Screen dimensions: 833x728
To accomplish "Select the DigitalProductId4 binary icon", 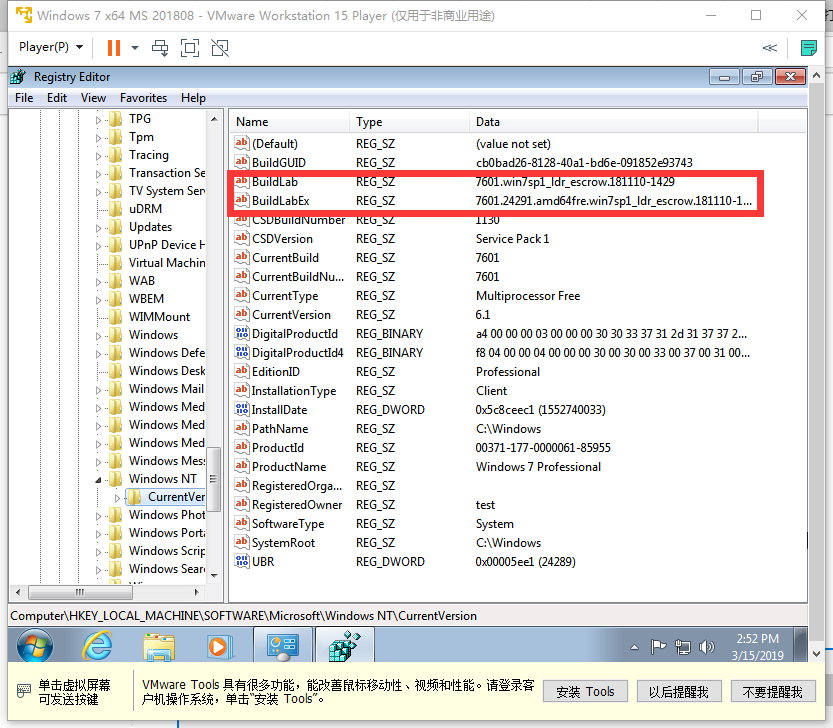I will point(242,352).
